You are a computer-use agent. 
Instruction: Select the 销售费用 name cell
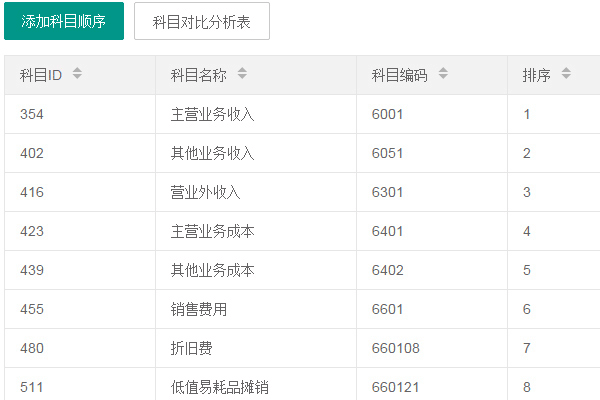pyautogui.click(x=199, y=309)
